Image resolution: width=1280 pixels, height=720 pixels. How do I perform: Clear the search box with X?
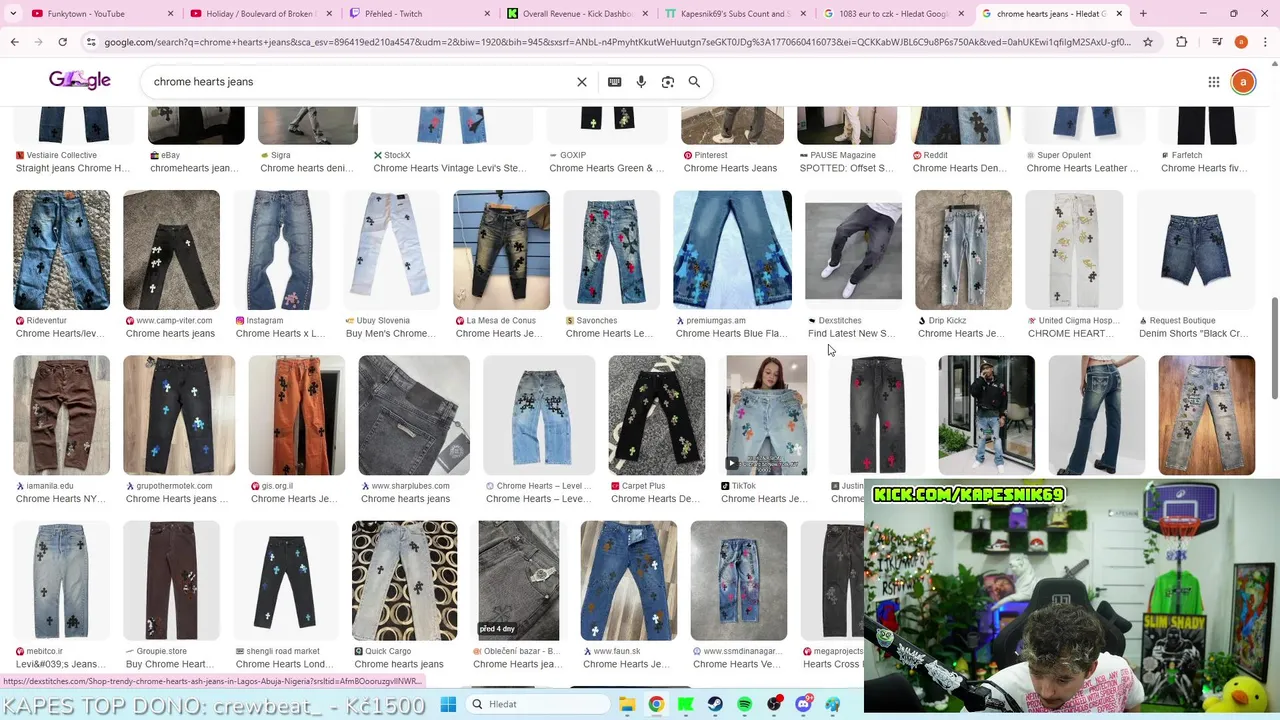[x=582, y=82]
